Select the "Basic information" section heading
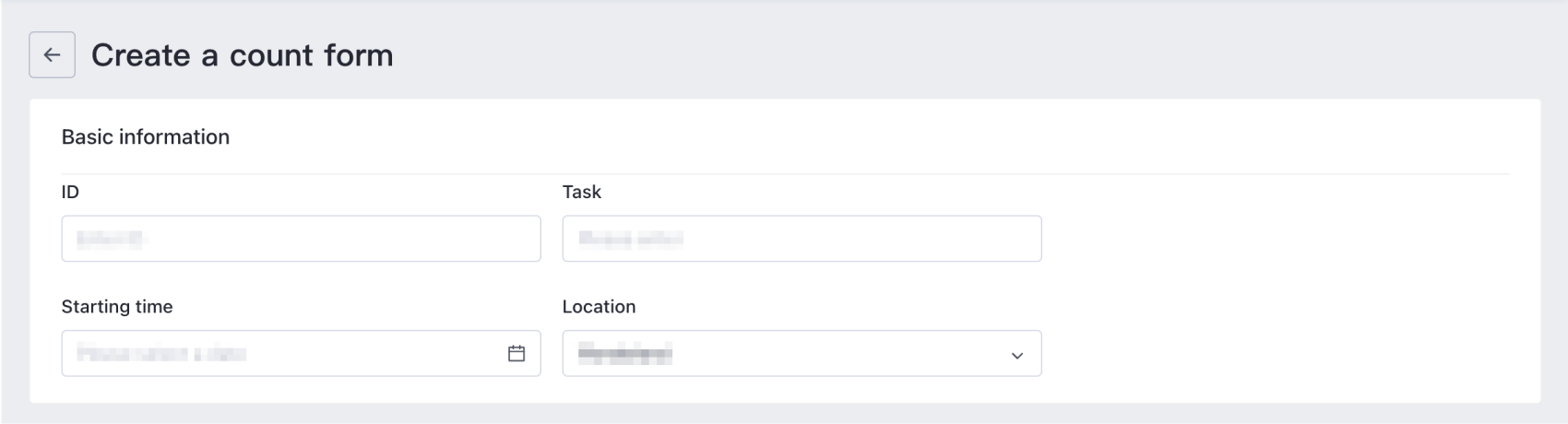The image size is (1568, 424). [146, 137]
